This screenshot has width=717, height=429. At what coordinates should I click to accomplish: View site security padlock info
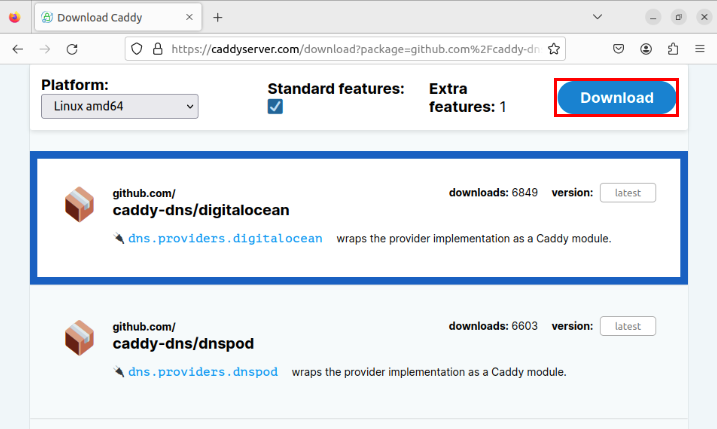coord(158,49)
